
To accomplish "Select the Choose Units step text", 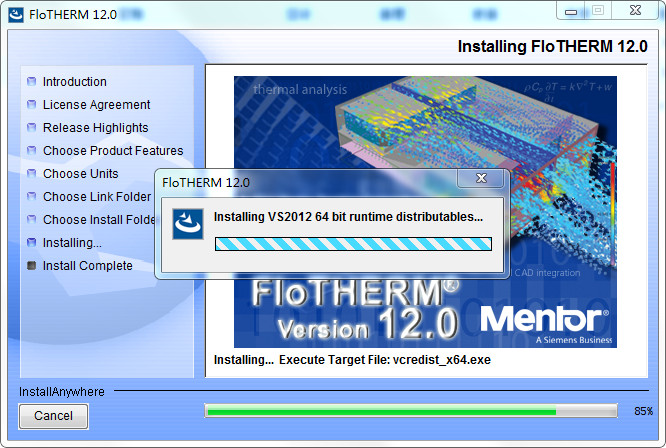I will point(81,173).
